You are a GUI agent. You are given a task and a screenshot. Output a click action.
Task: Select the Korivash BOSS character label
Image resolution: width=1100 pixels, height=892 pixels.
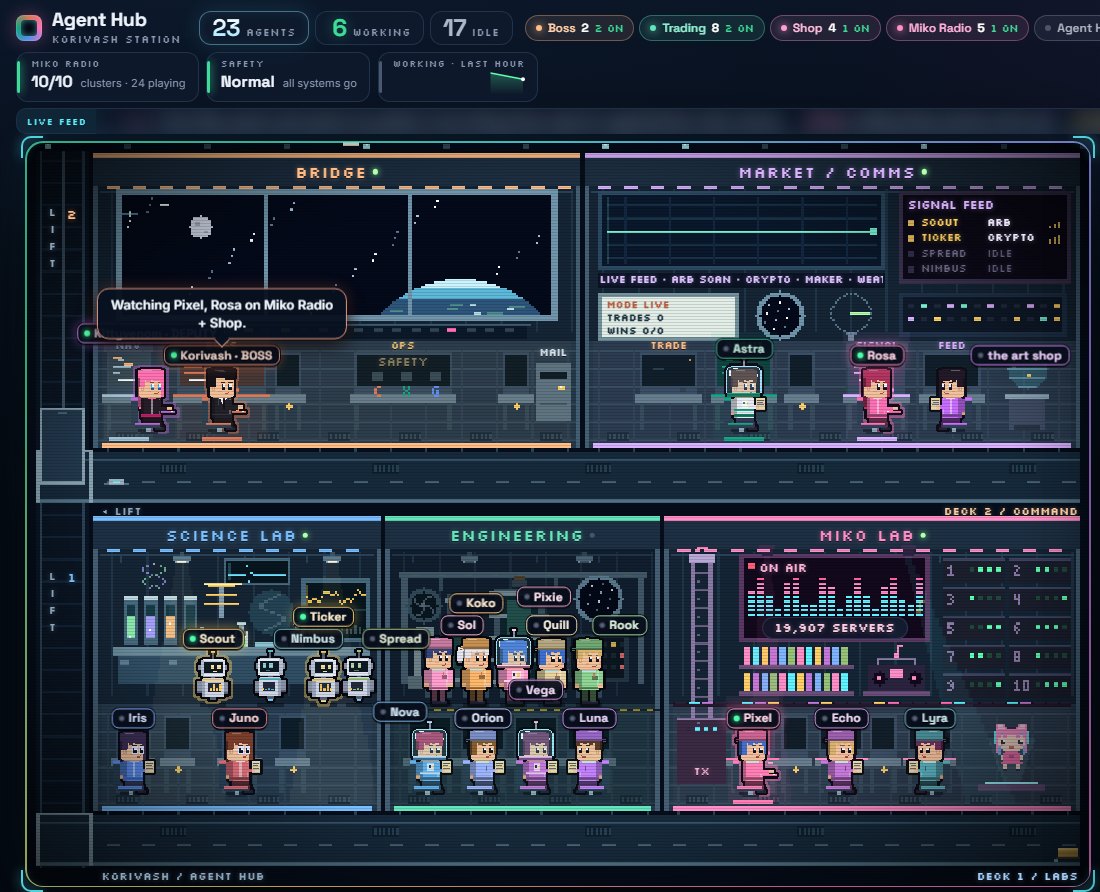[222, 356]
